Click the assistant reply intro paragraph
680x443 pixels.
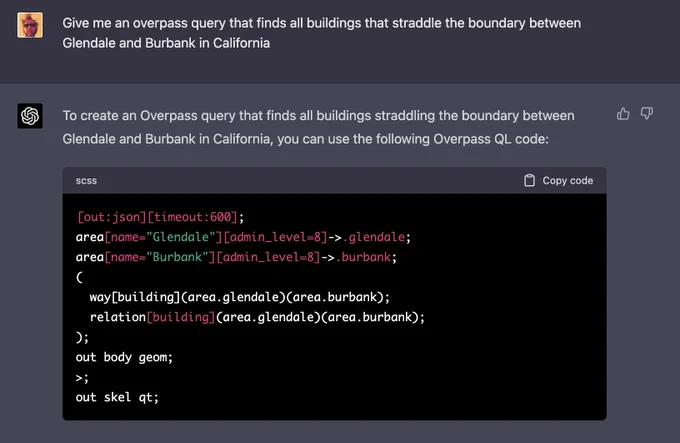pyautogui.click(x=319, y=127)
